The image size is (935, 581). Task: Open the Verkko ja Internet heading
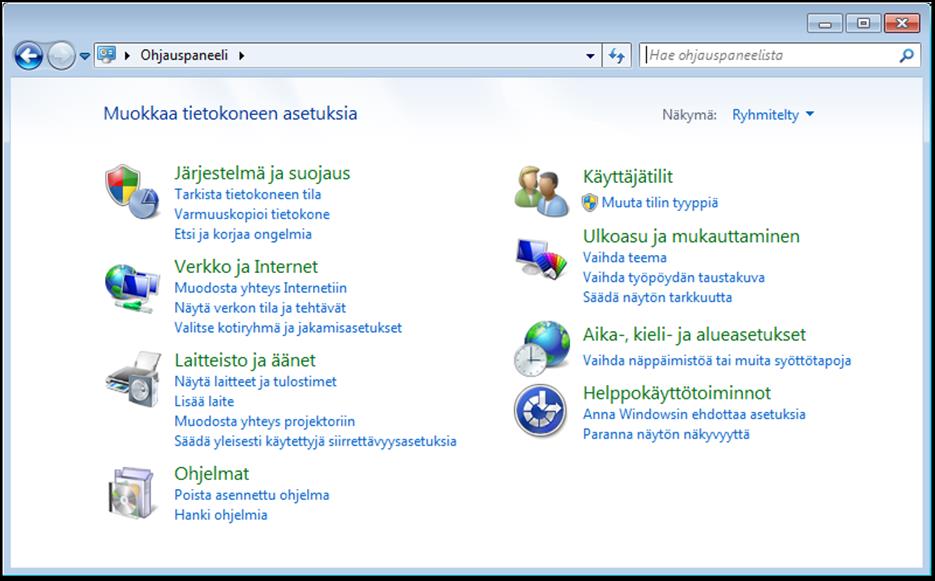tap(246, 266)
